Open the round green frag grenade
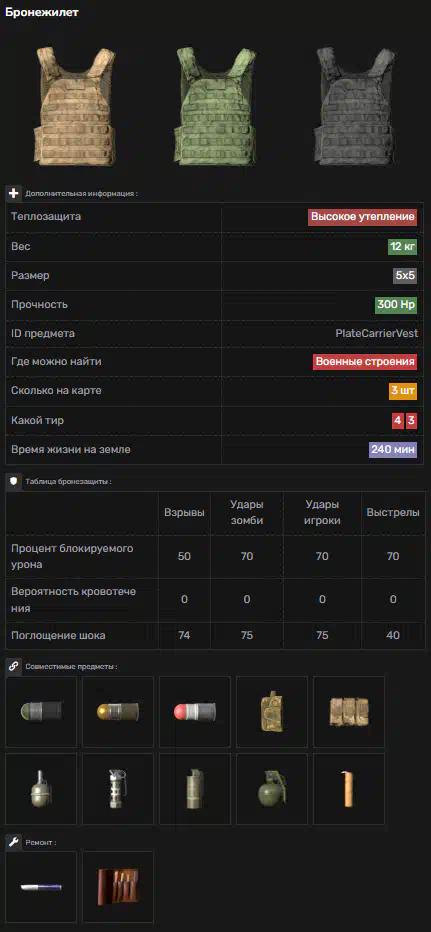431x932 pixels. (272, 789)
